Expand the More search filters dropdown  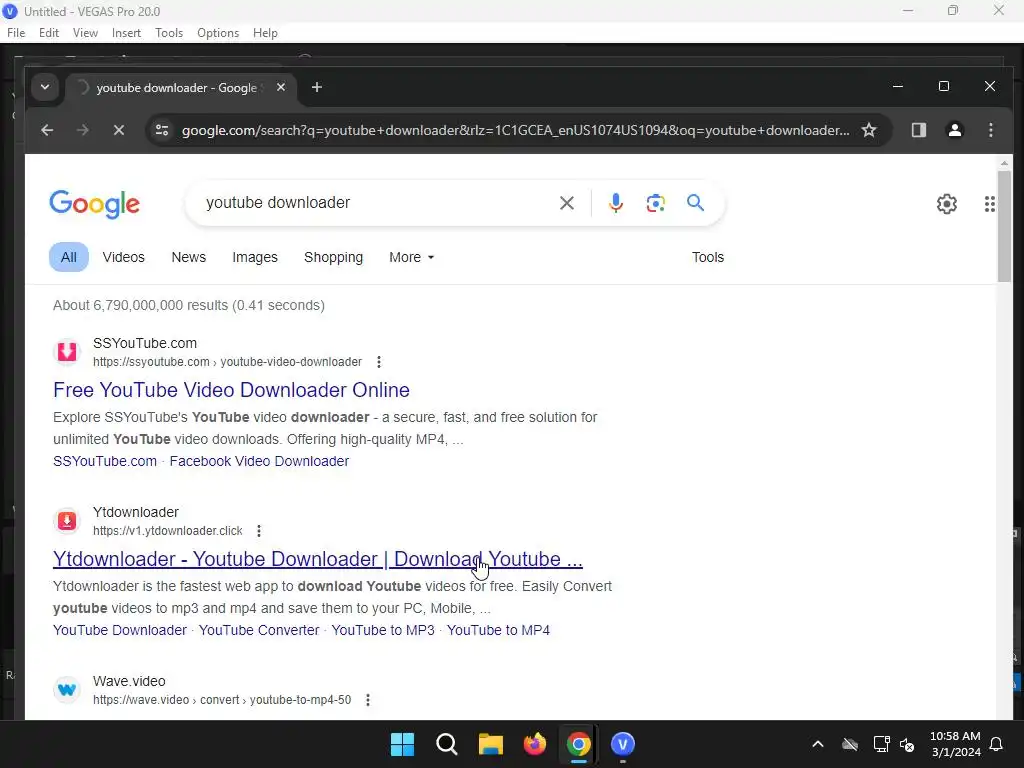tap(411, 257)
